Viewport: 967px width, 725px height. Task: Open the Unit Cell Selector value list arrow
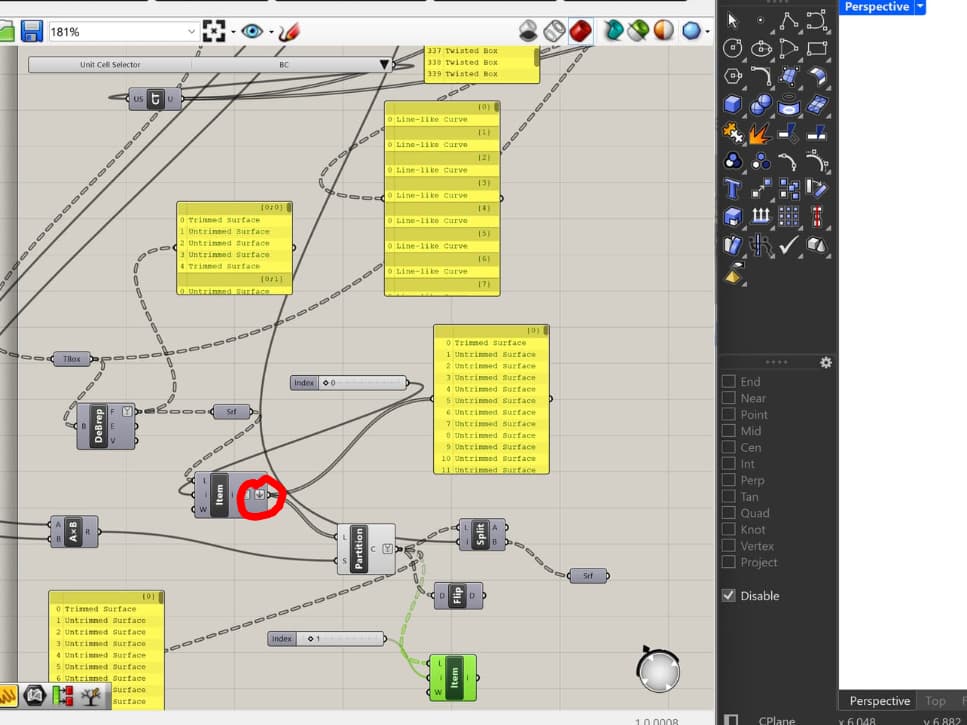click(384, 64)
